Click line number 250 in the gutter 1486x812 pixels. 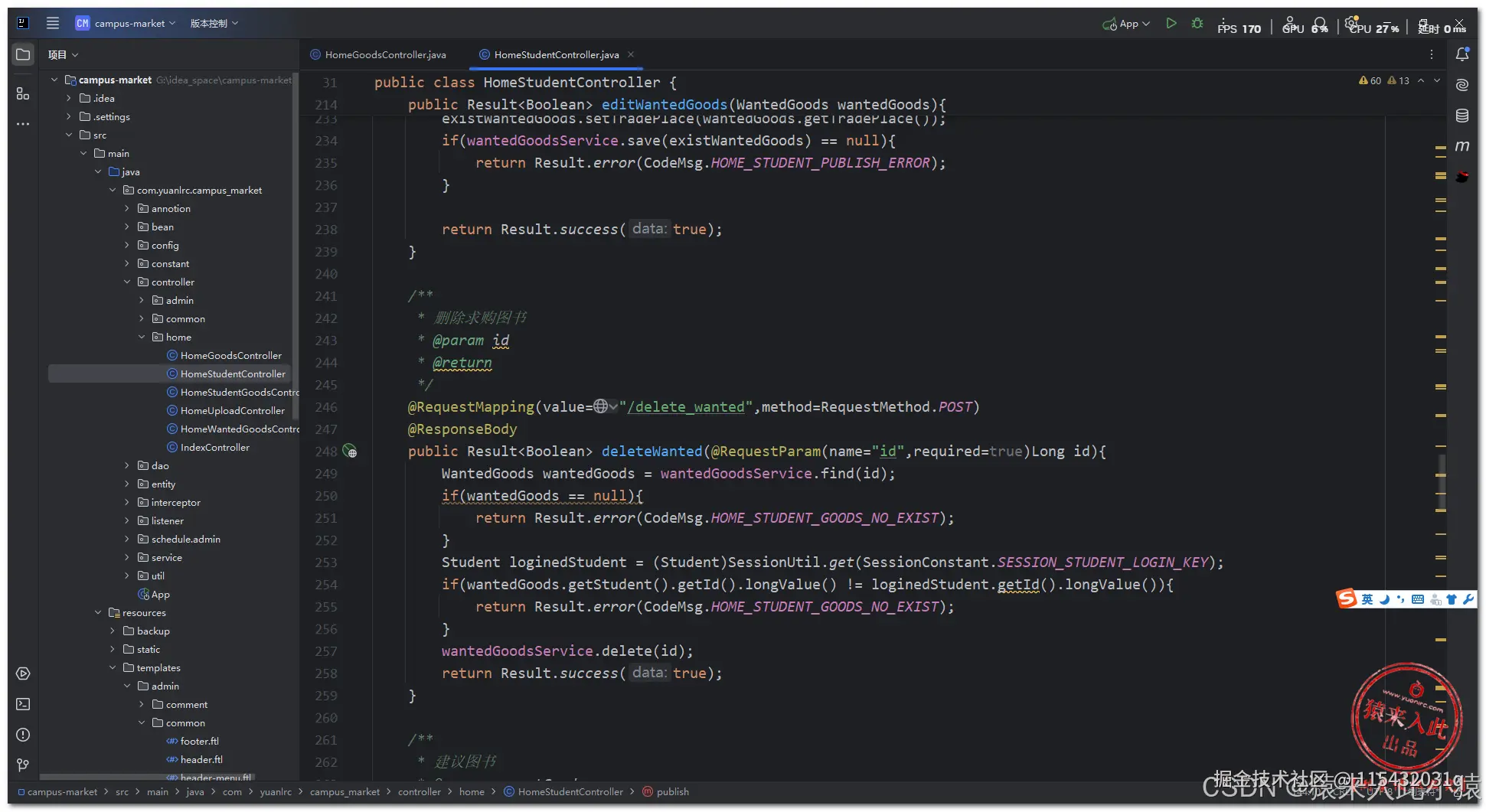[x=326, y=496]
